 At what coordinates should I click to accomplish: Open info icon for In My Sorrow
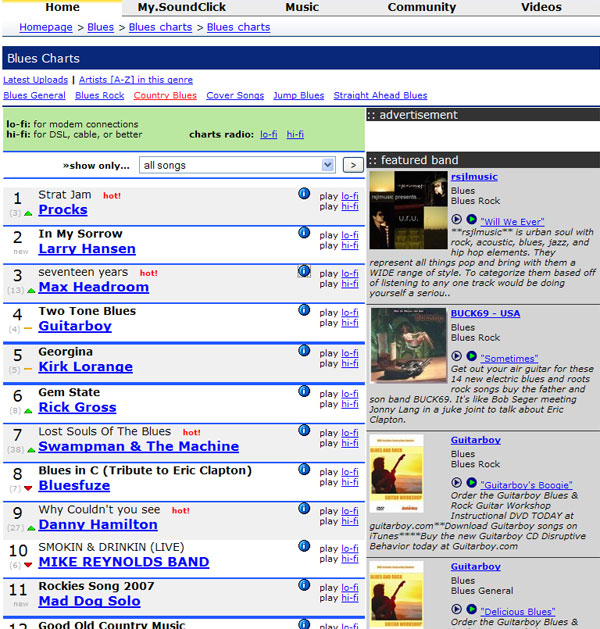(x=304, y=233)
